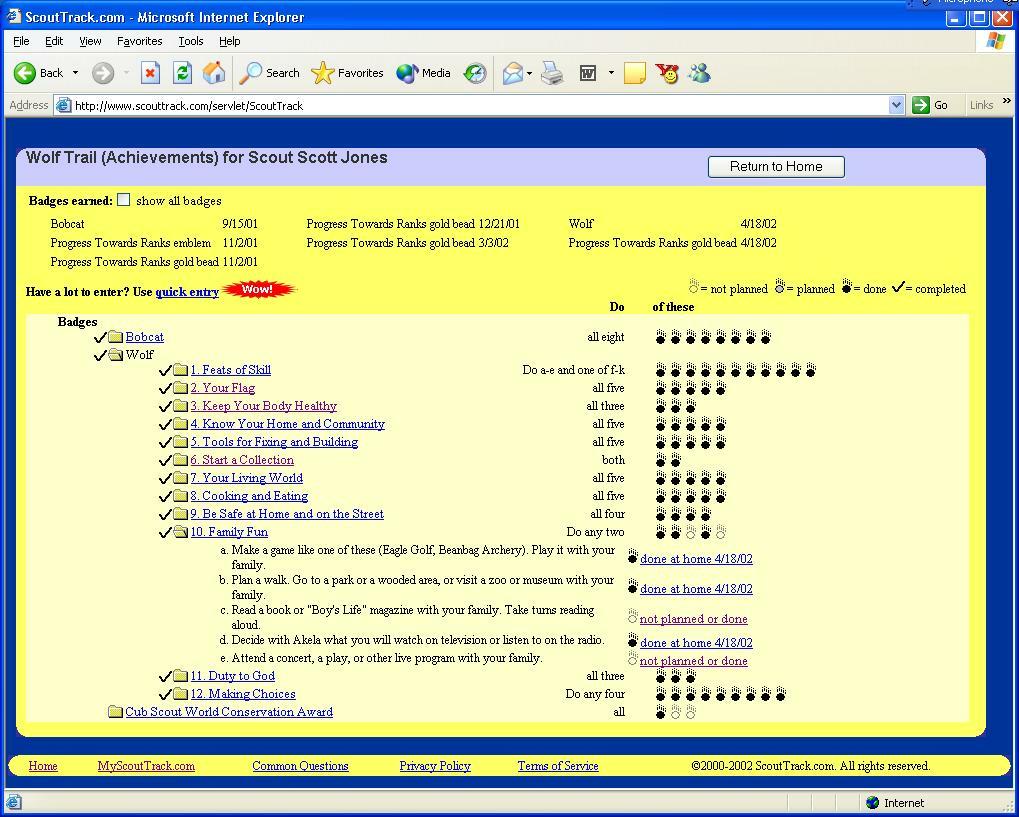Click the folder icon beside Your Flag
The height and width of the screenshot is (817, 1019).
click(x=181, y=388)
